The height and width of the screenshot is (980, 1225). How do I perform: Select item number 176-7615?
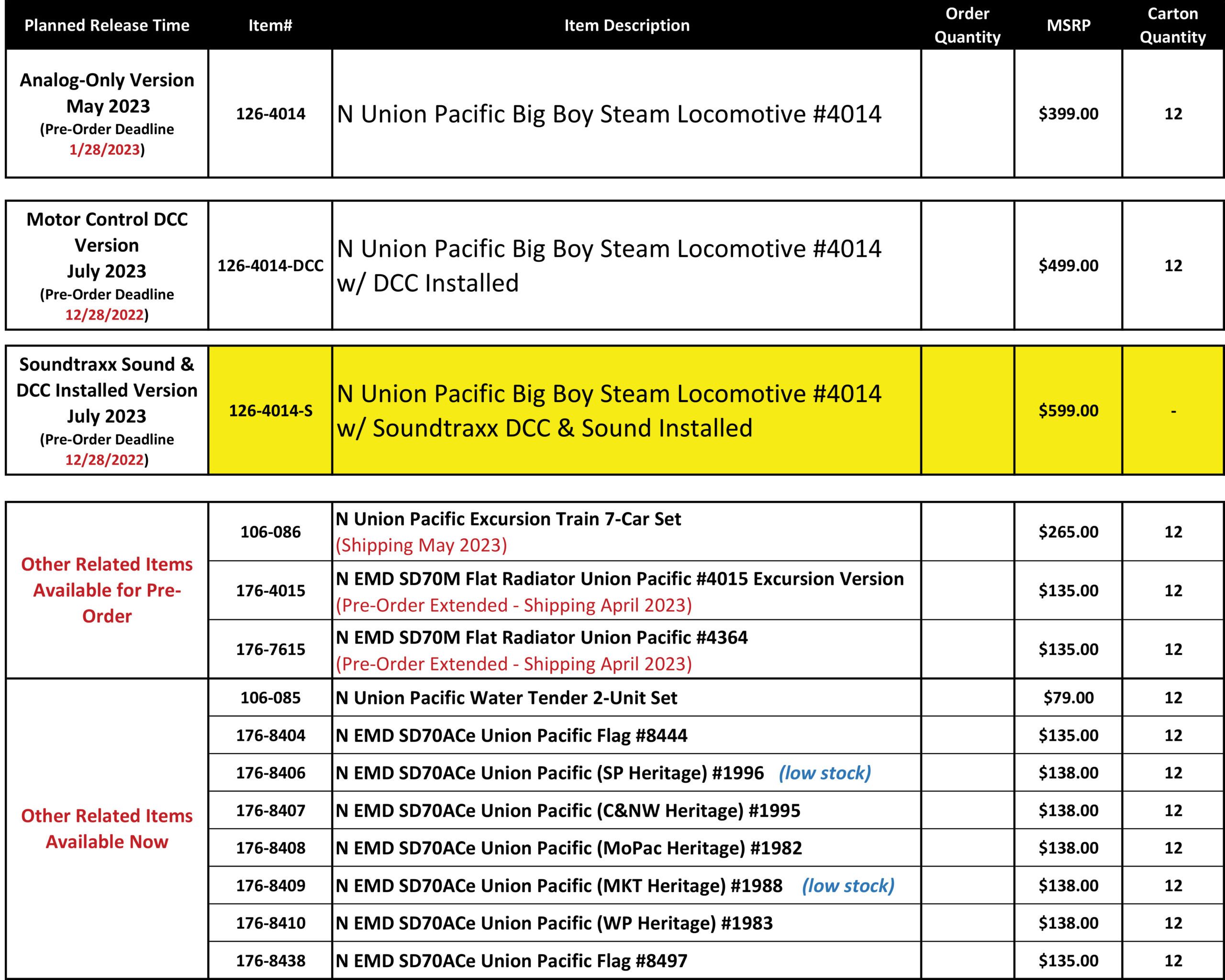pos(270,649)
